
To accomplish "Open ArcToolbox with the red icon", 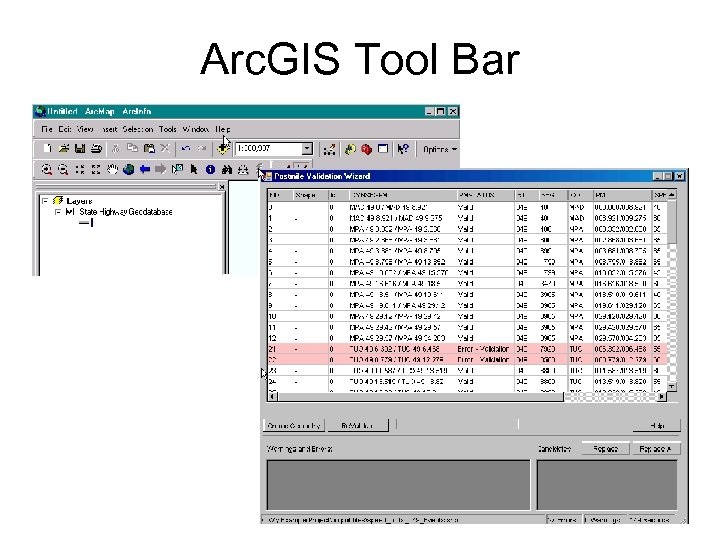I will point(366,149).
